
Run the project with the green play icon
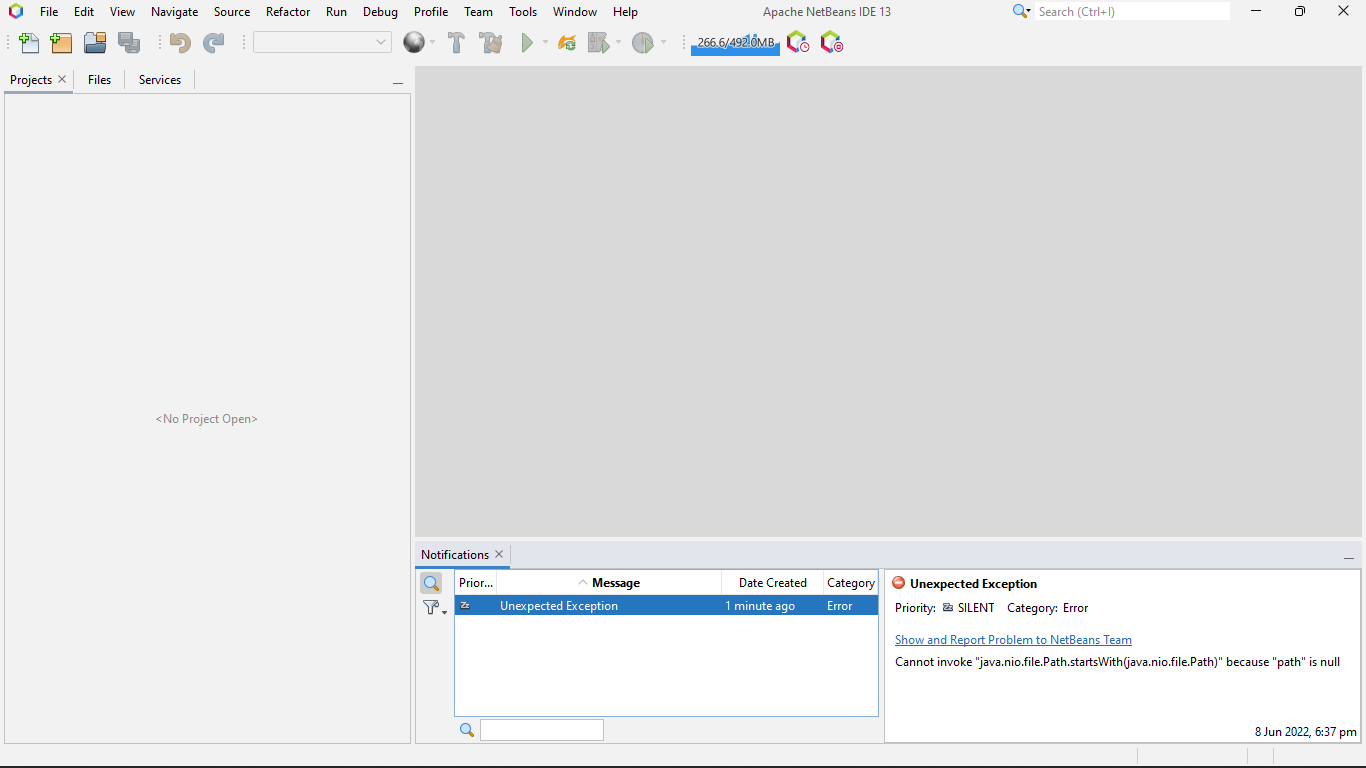point(528,43)
